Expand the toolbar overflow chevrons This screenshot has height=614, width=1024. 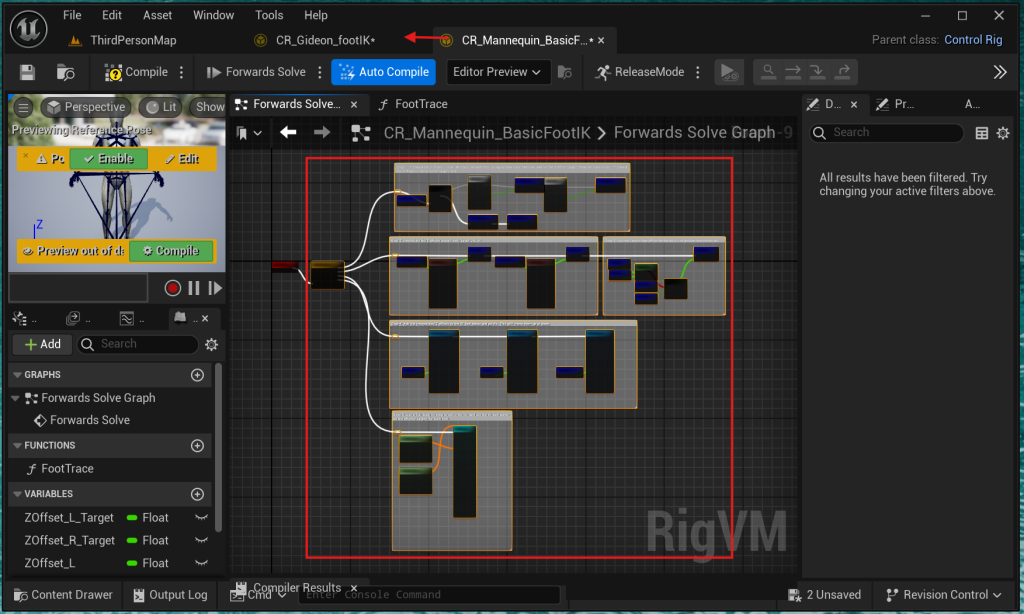1000,72
